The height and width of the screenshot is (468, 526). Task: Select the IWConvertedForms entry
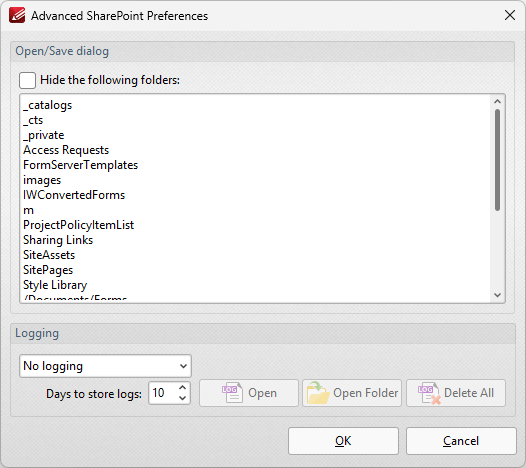74,195
